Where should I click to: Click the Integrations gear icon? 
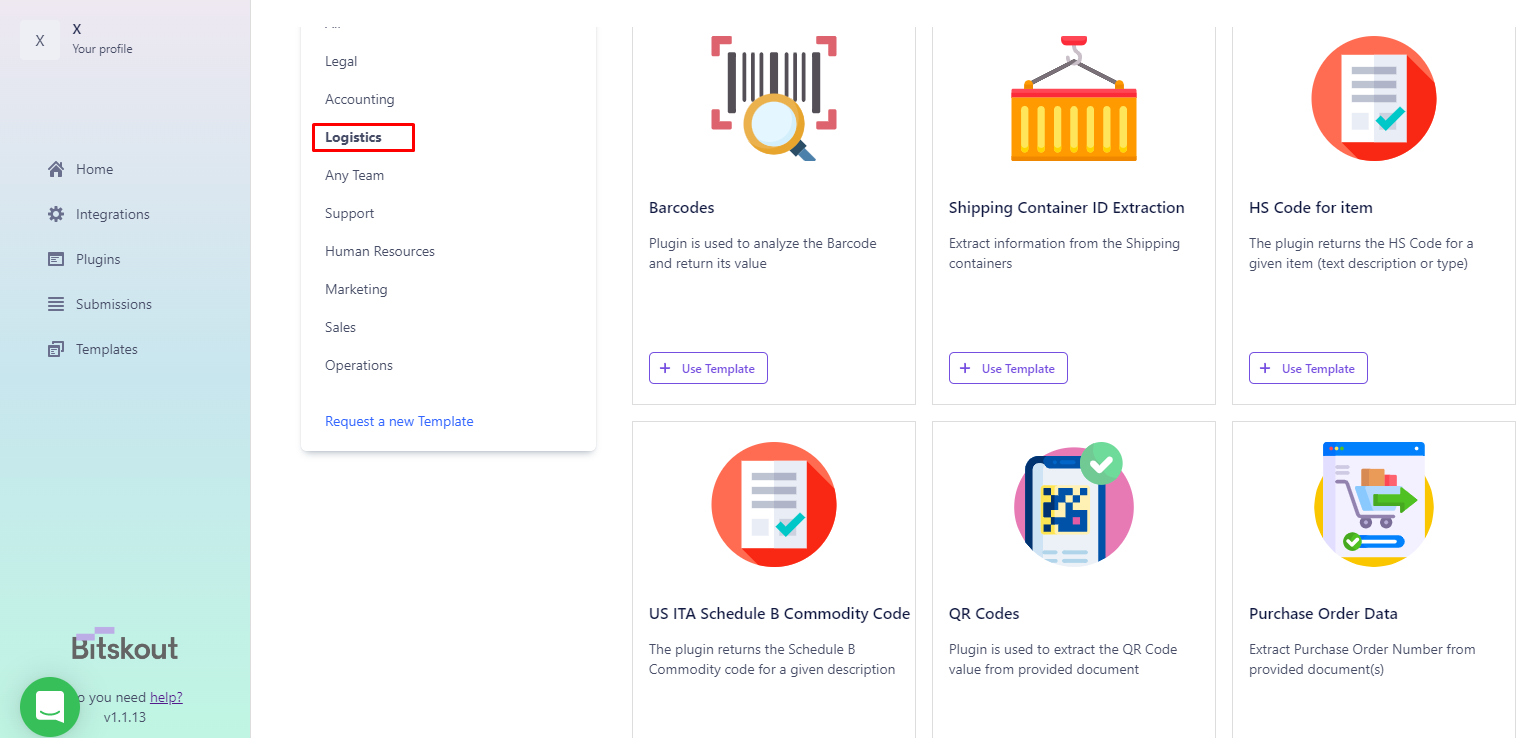tap(56, 214)
